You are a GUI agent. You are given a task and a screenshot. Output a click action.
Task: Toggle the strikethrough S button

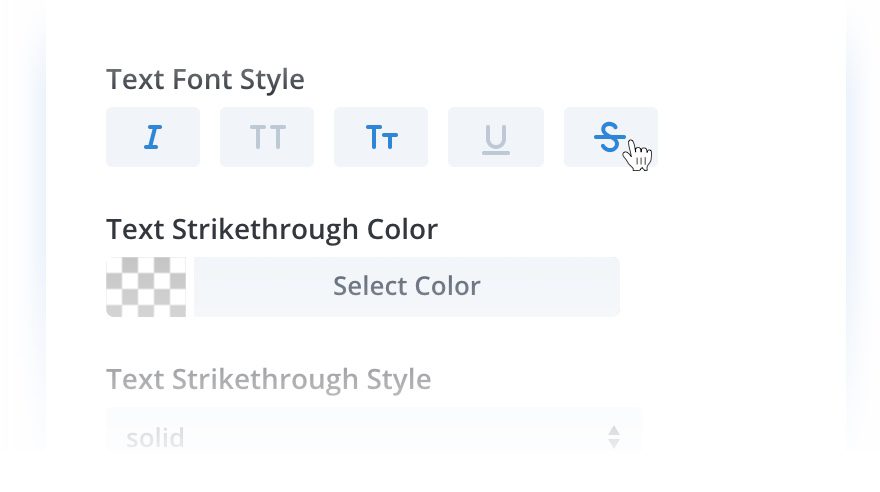tap(610, 137)
